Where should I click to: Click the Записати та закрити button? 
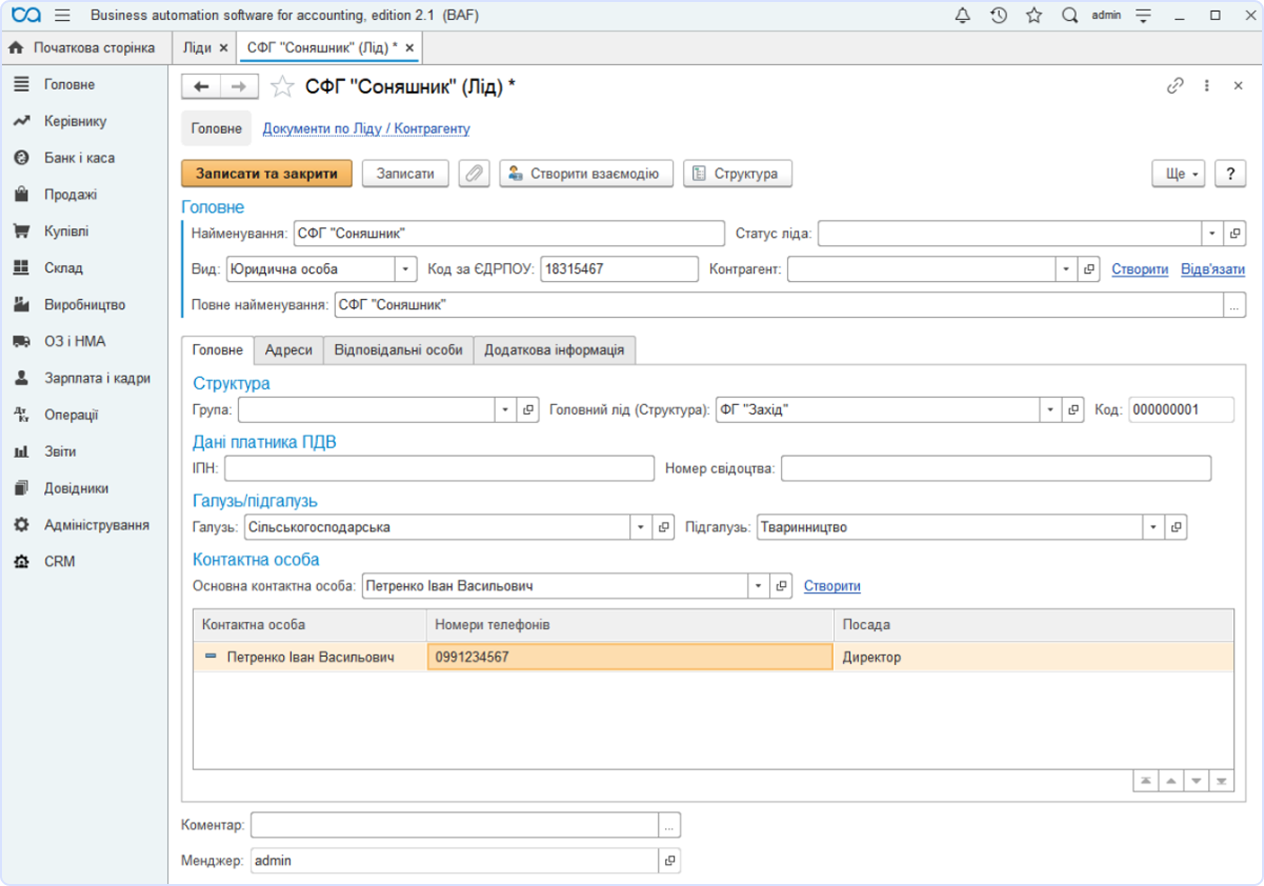pos(267,173)
